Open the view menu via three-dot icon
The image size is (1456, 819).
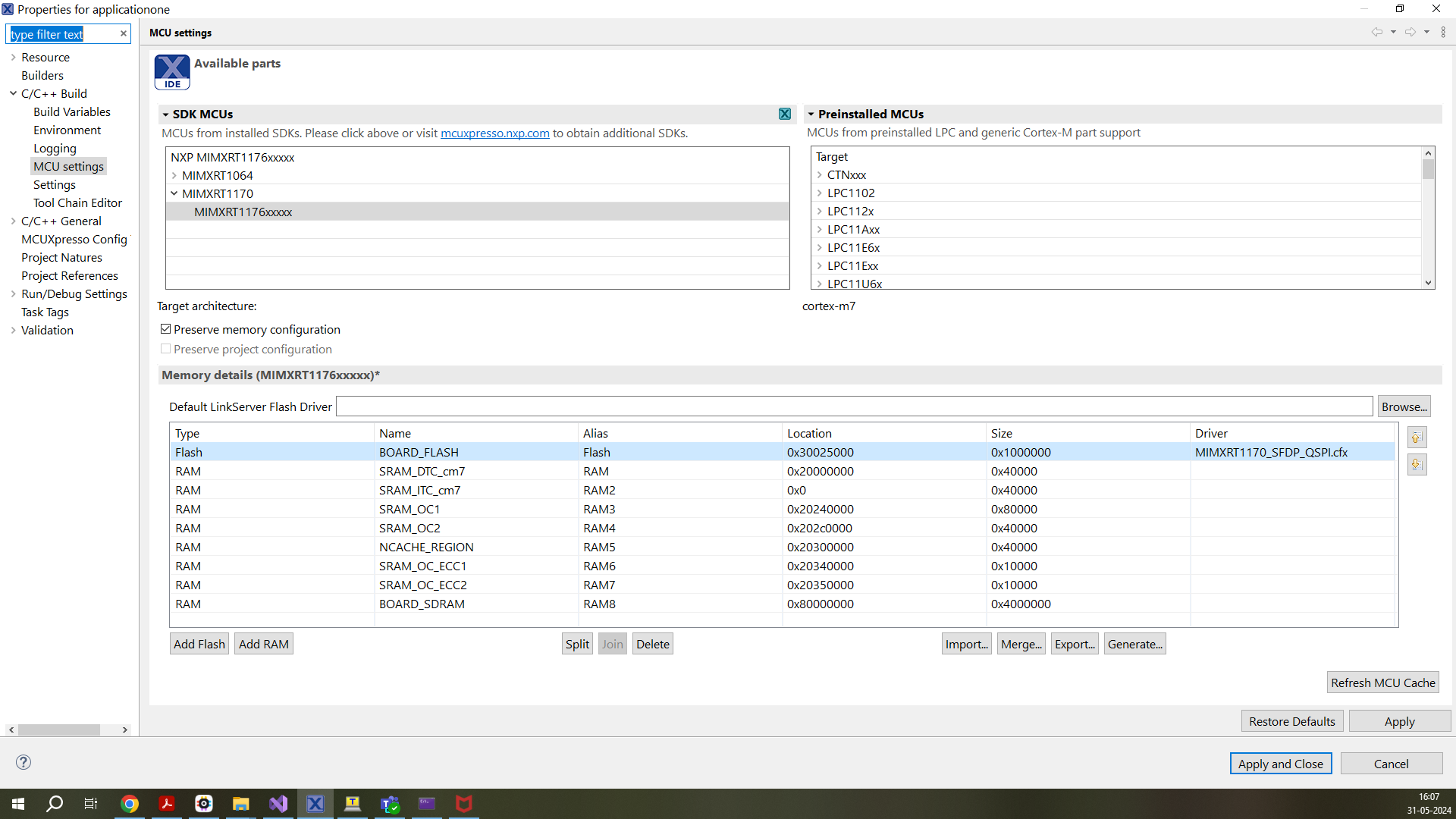(x=1444, y=32)
